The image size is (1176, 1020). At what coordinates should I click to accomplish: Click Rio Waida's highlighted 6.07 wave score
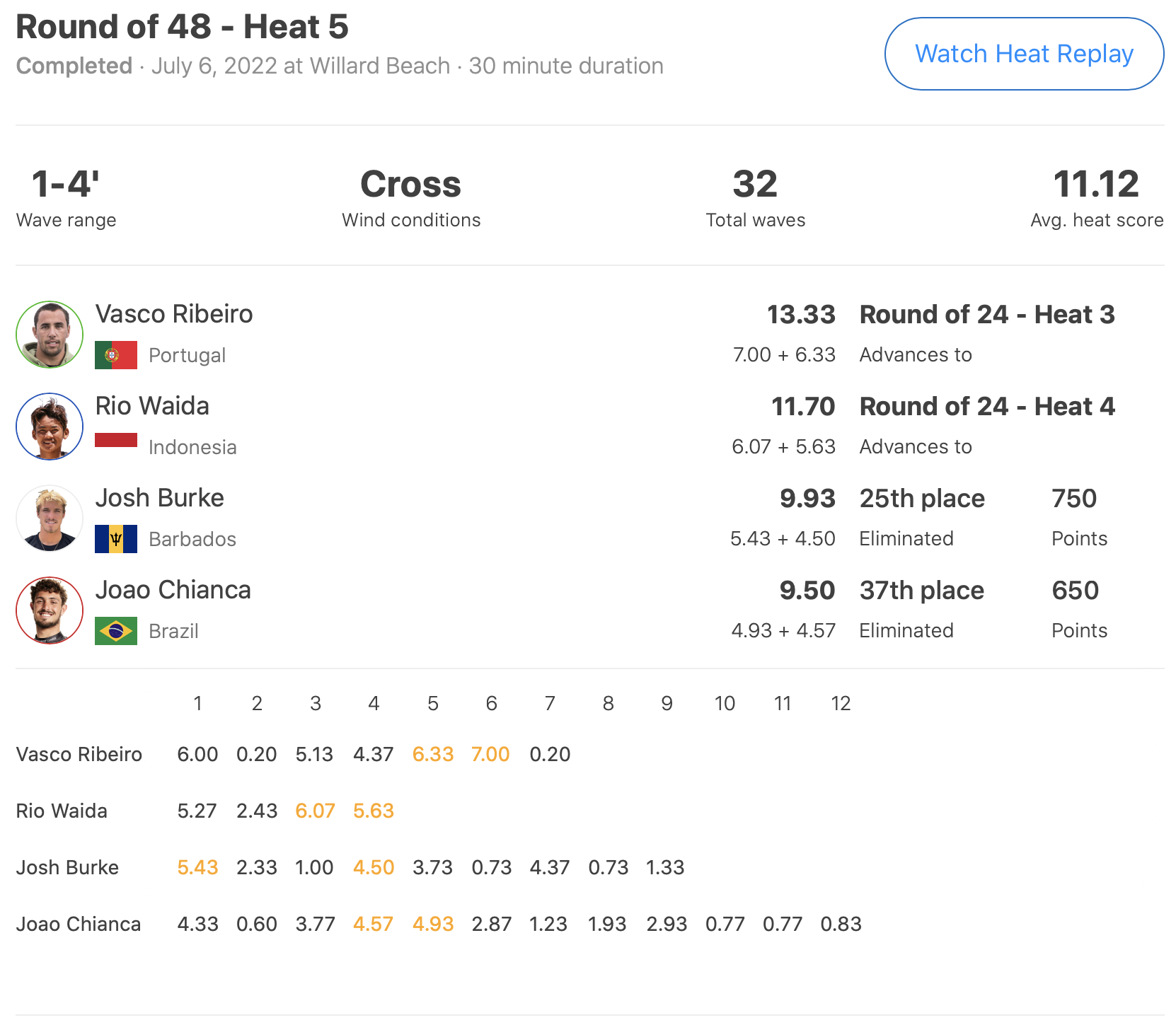pos(315,811)
